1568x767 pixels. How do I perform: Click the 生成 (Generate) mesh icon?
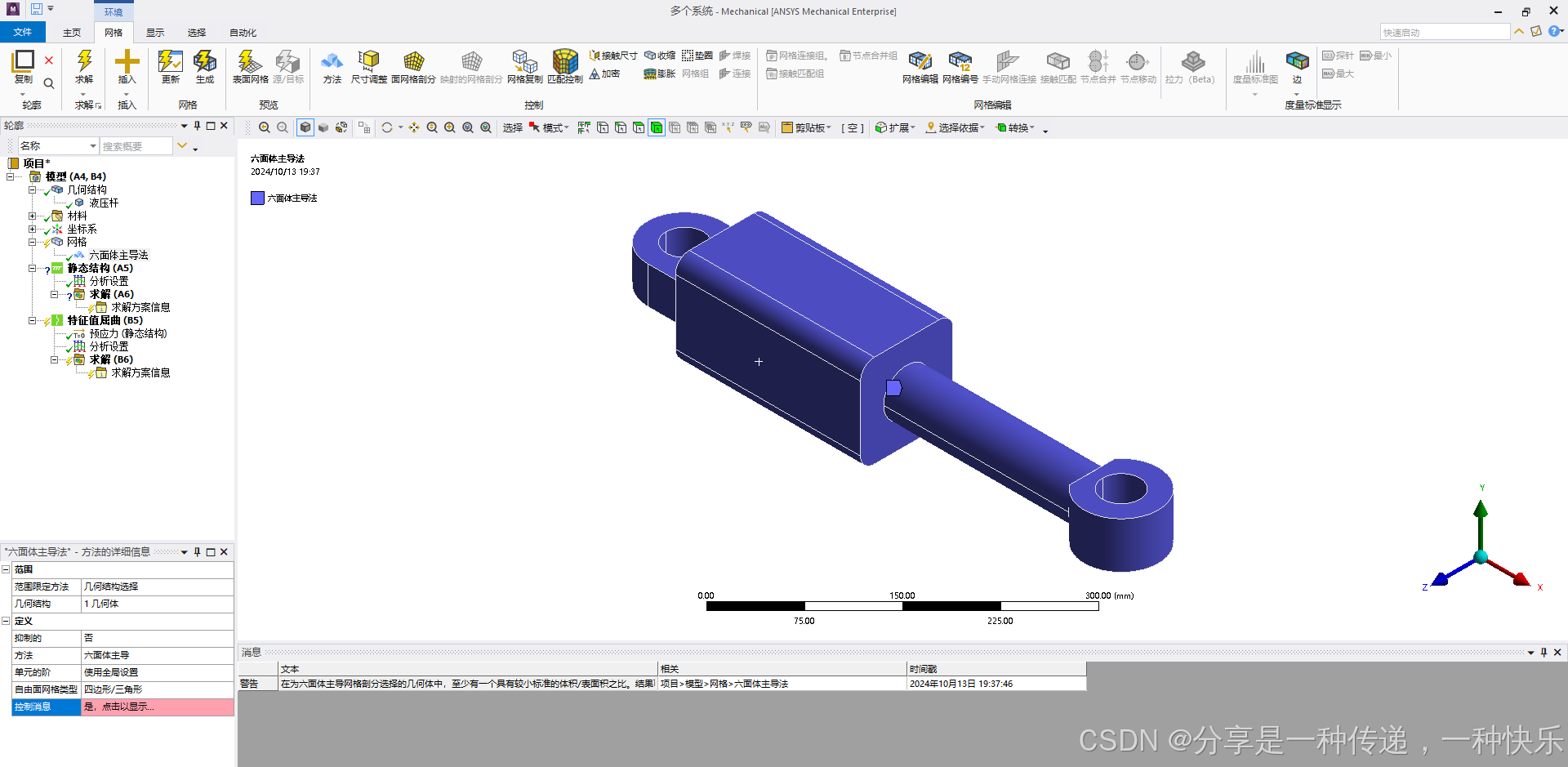pyautogui.click(x=205, y=61)
